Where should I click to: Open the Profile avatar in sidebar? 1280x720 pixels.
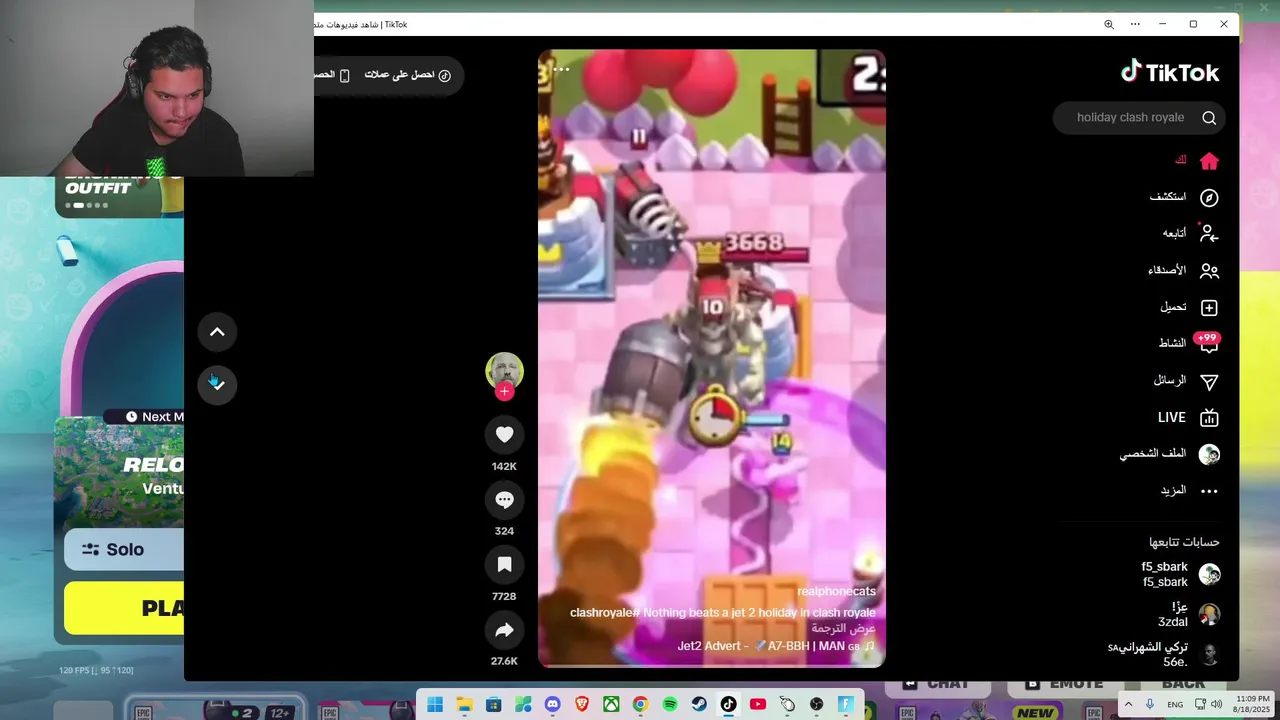coord(1209,455)
